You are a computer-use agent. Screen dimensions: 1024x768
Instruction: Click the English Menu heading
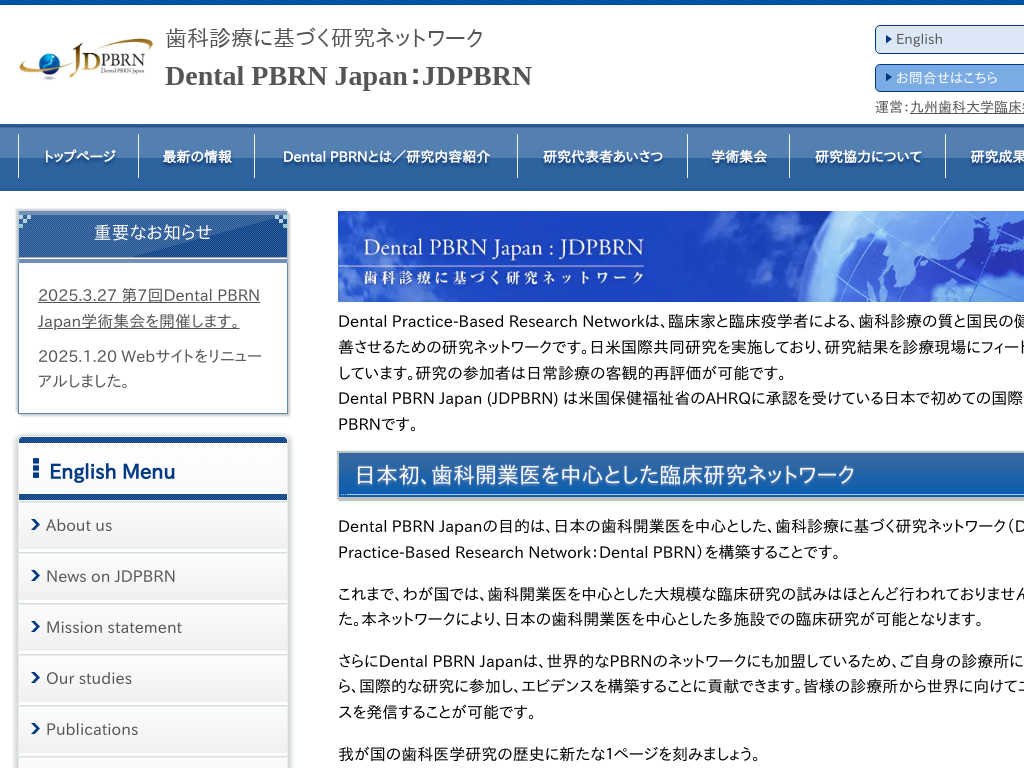[x=112, y=472]
